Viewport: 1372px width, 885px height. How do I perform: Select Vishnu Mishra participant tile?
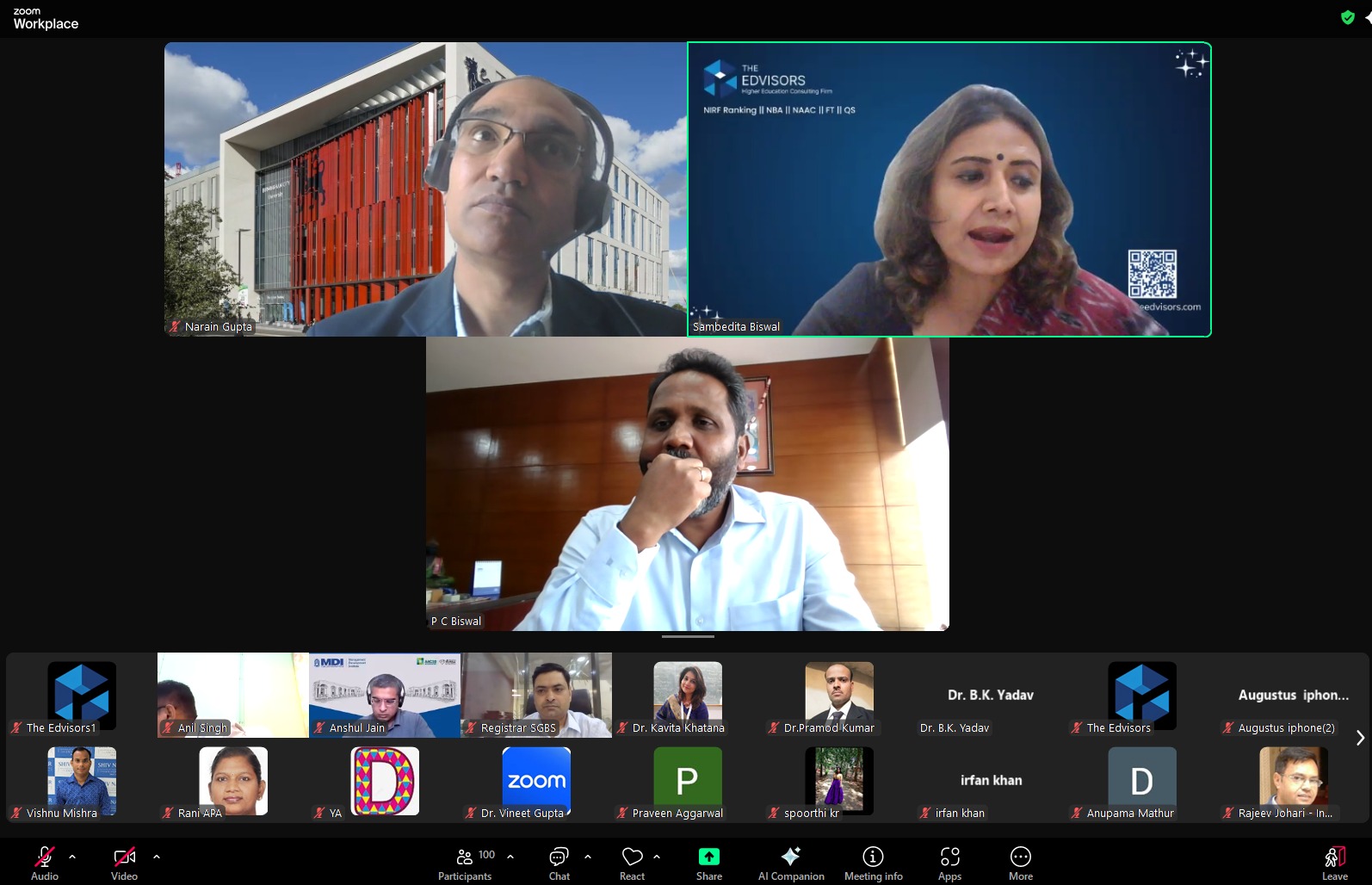pos(82,781)
